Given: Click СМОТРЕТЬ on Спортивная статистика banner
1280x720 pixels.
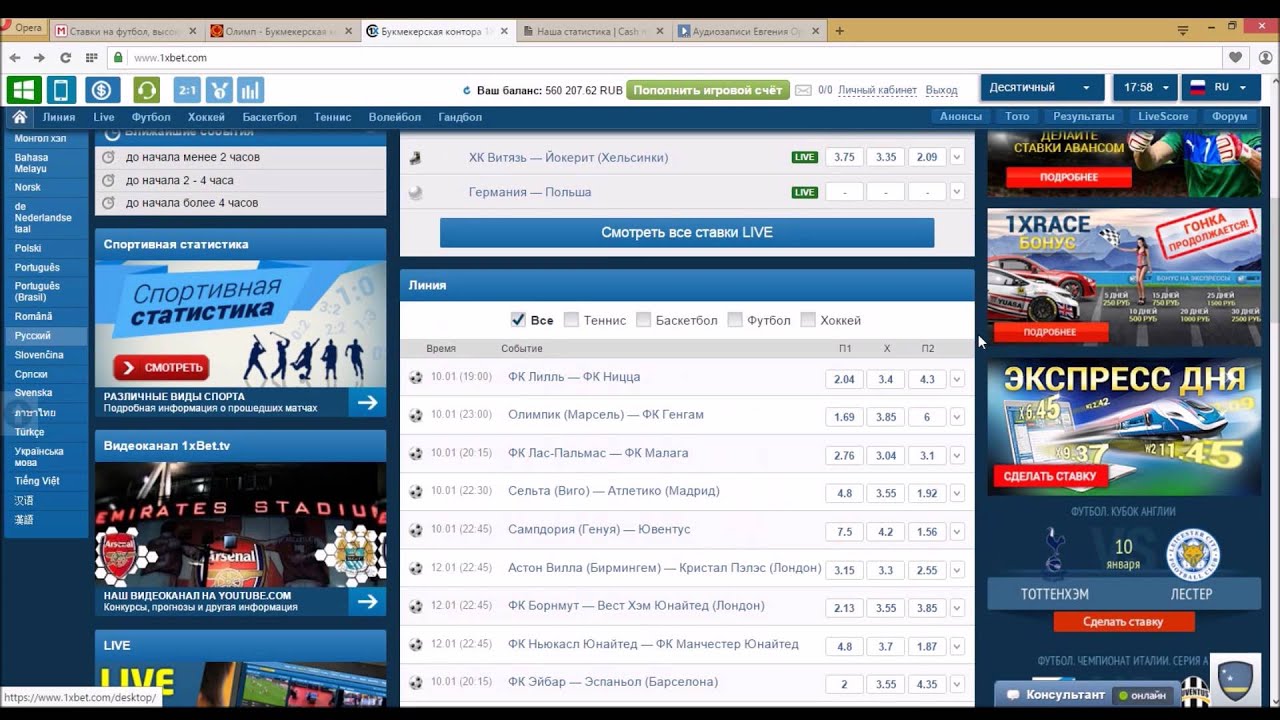Looking at the screenshot, I should 161,367.
